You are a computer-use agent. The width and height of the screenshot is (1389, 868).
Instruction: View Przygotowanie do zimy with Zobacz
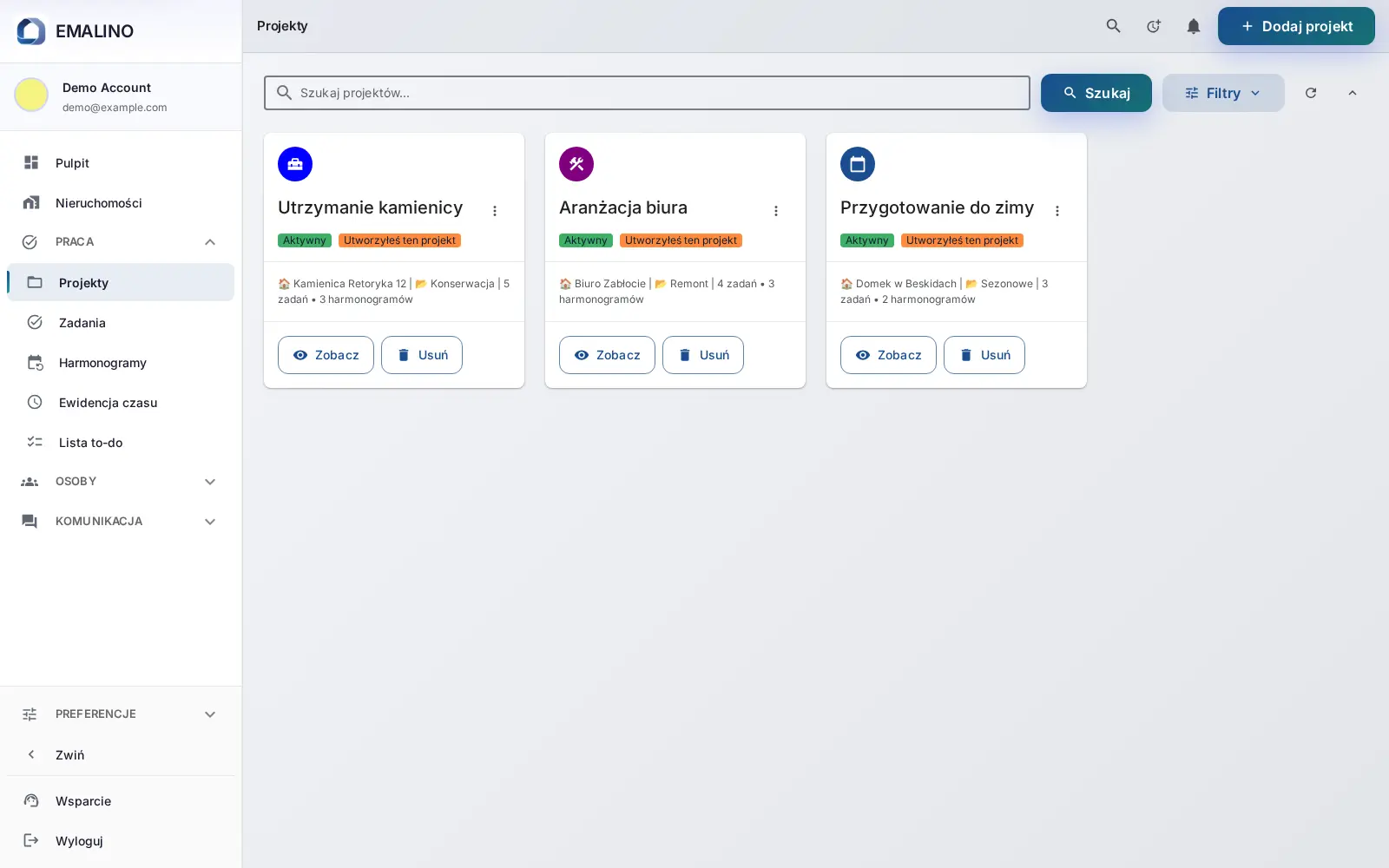point(888,355)
